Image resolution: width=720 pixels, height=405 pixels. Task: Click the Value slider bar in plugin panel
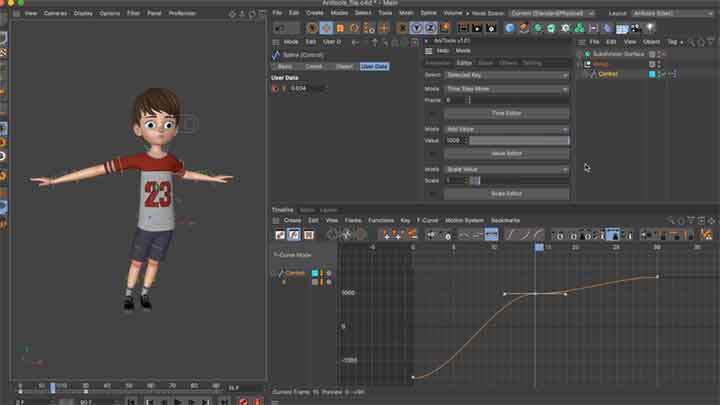click(x=519, y=141)
